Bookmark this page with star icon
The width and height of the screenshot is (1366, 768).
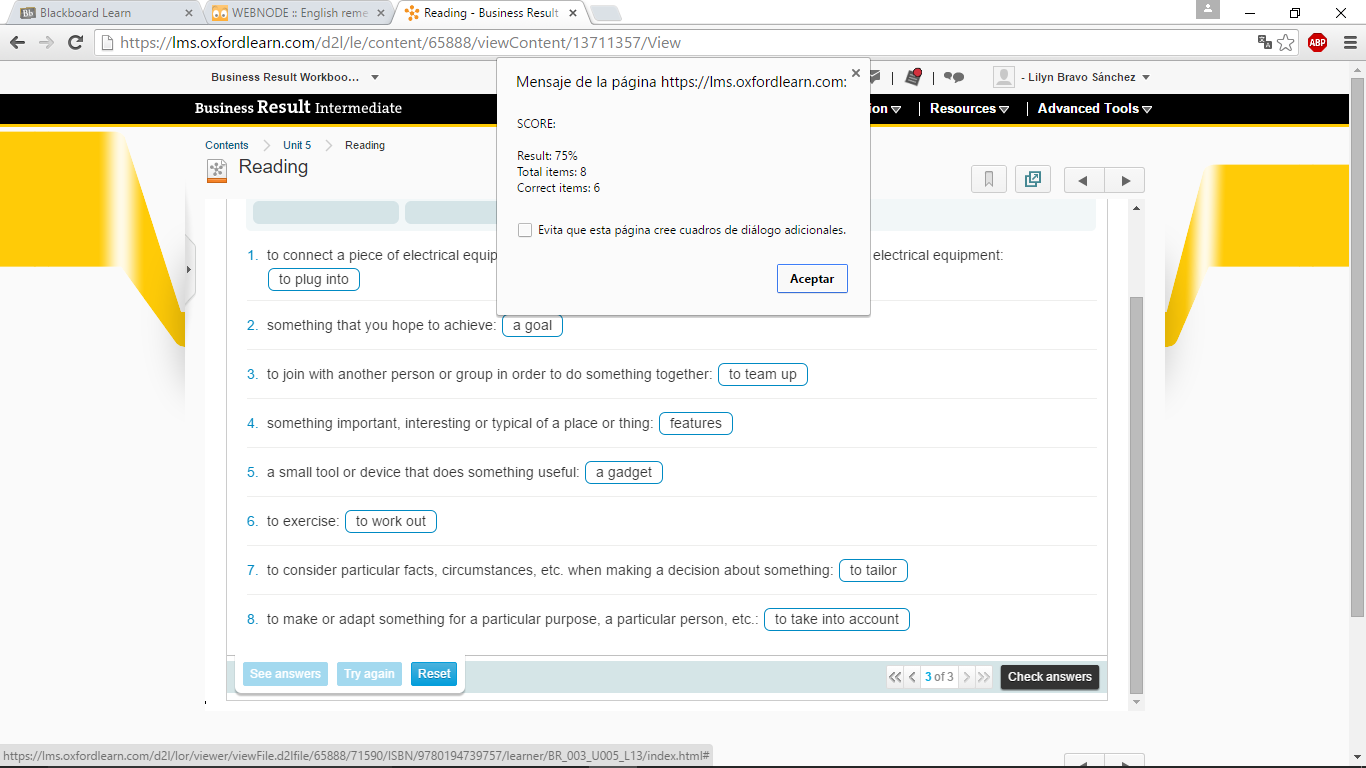pos(1286,42)
